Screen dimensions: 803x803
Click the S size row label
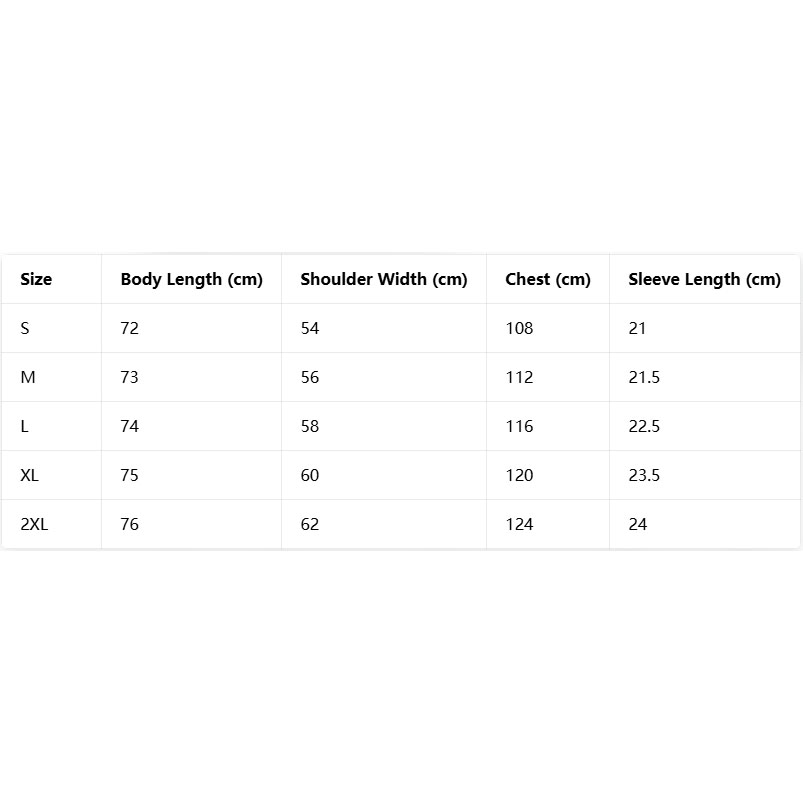tap(25, 328)
